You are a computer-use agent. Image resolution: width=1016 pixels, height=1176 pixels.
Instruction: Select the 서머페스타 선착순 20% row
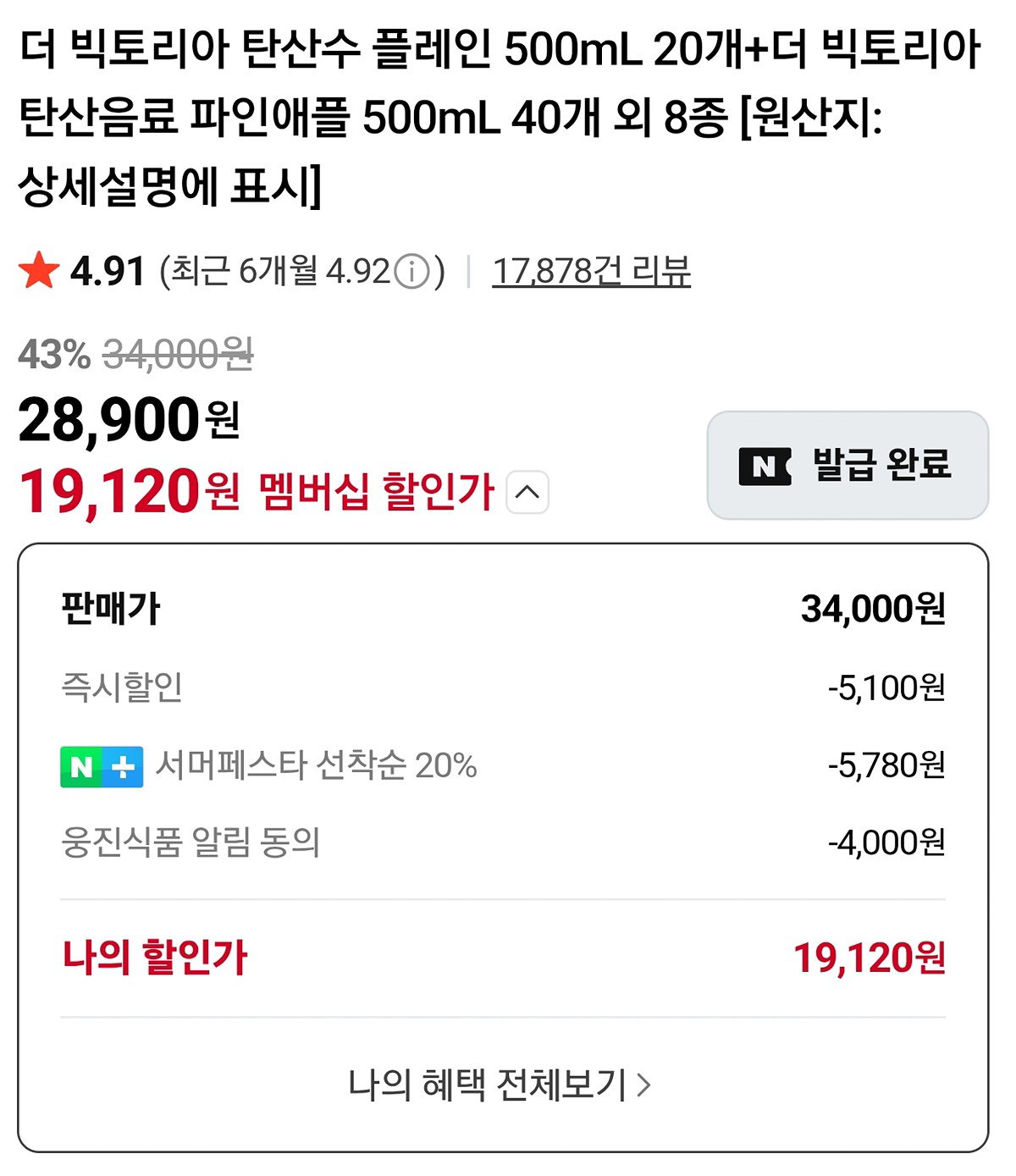click(x=503, y=766)
